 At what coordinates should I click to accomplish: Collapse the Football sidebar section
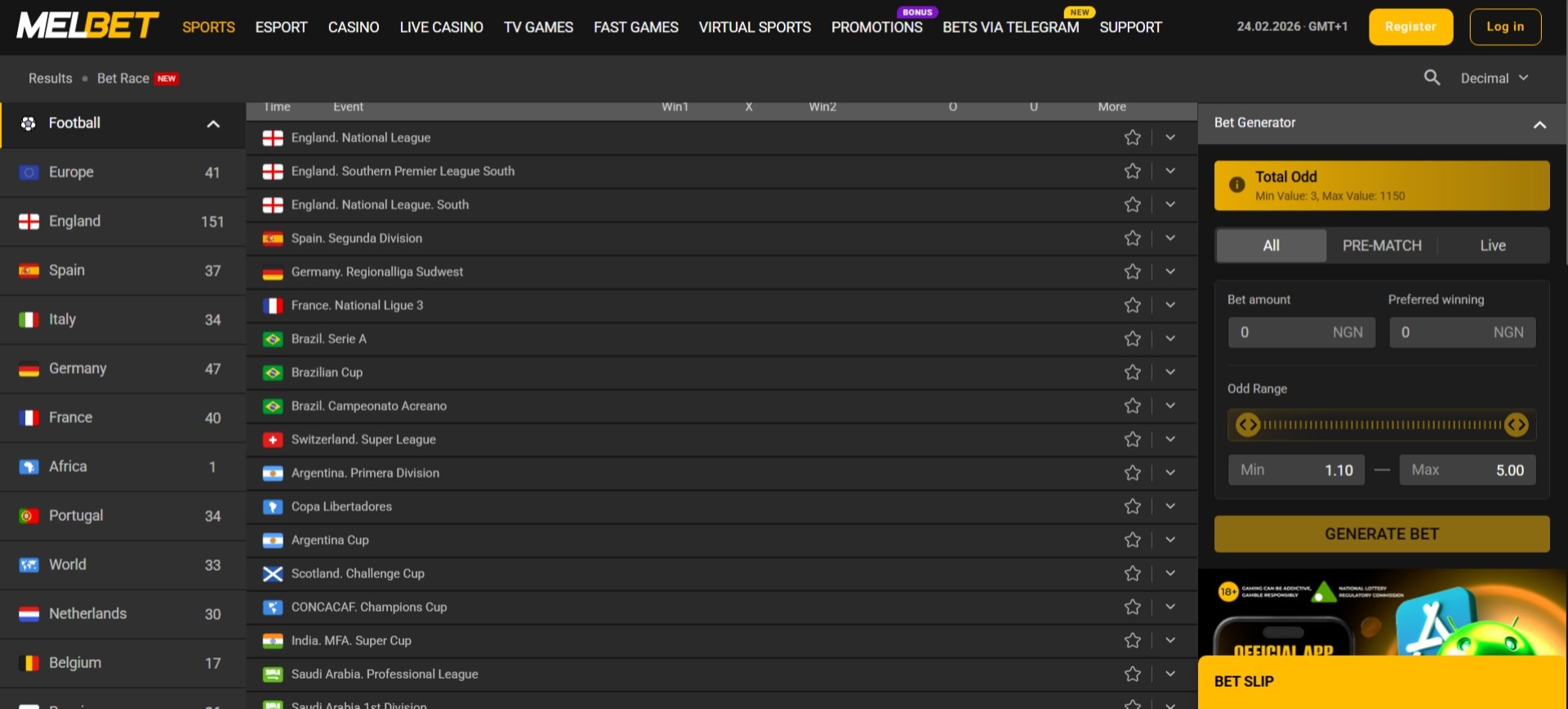[213, 124]
